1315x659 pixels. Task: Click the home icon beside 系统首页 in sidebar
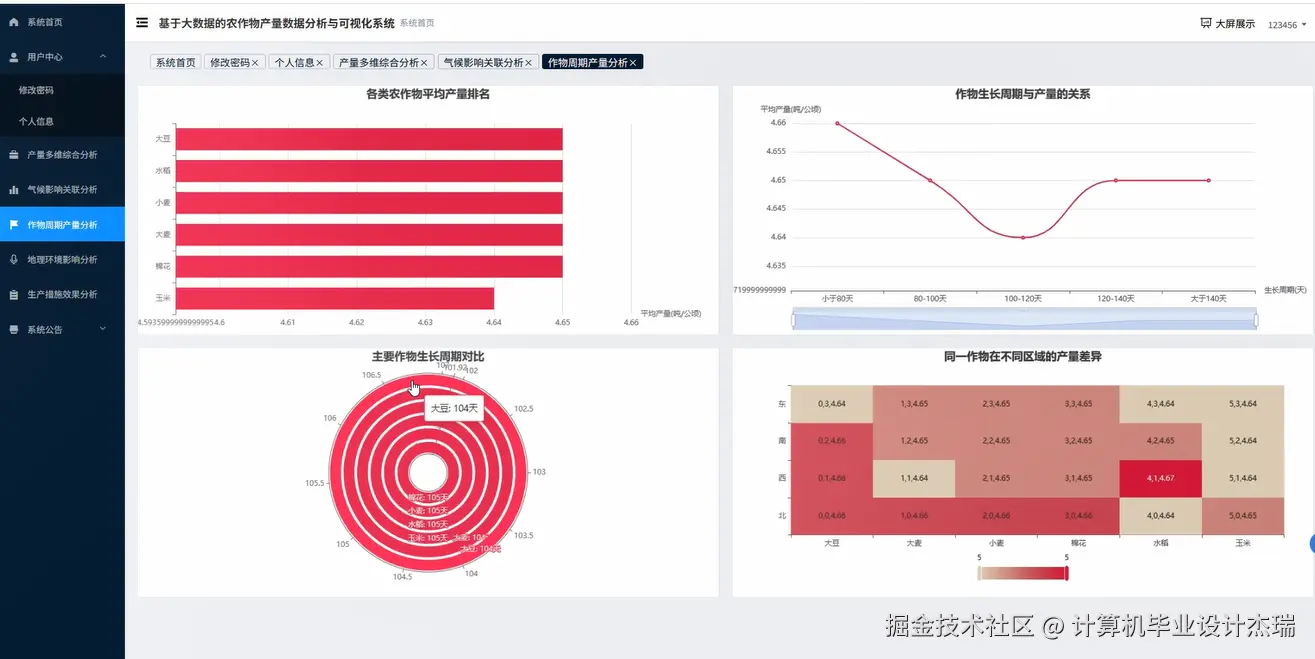point(13,22)
